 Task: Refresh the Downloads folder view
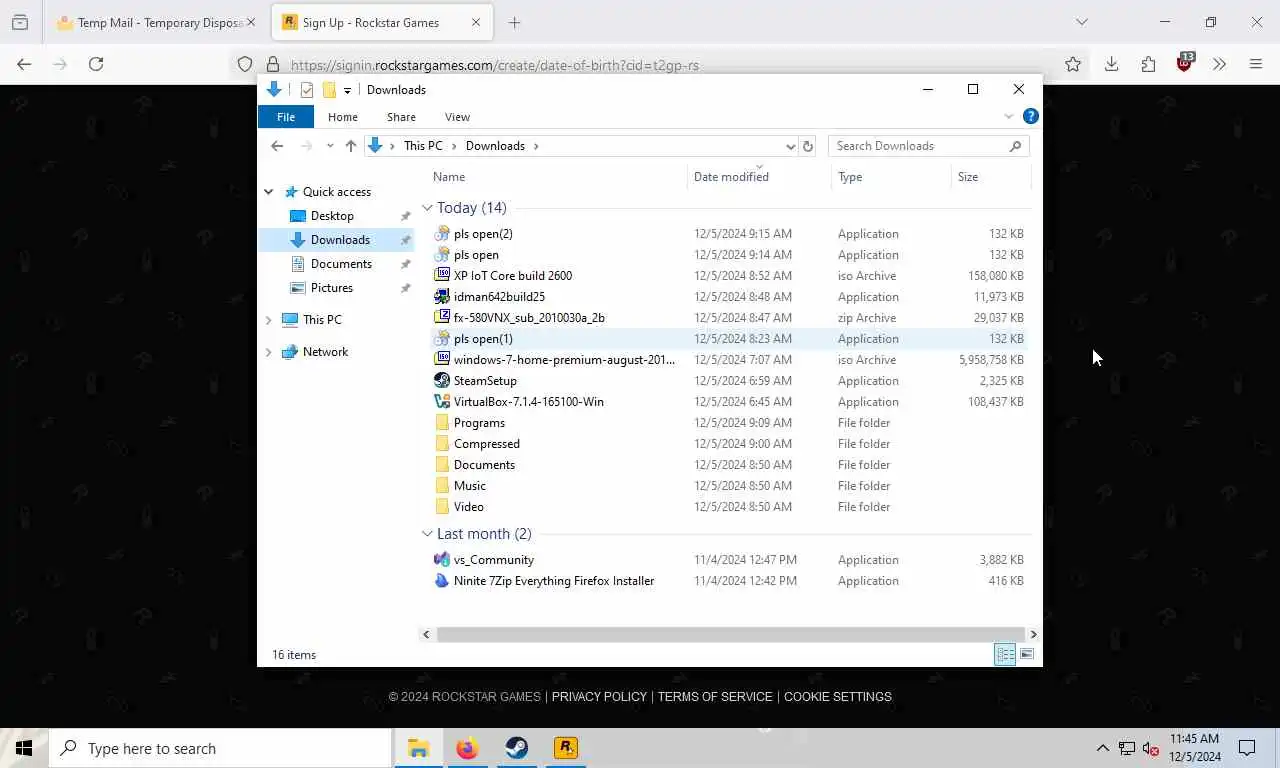(808, 146)
